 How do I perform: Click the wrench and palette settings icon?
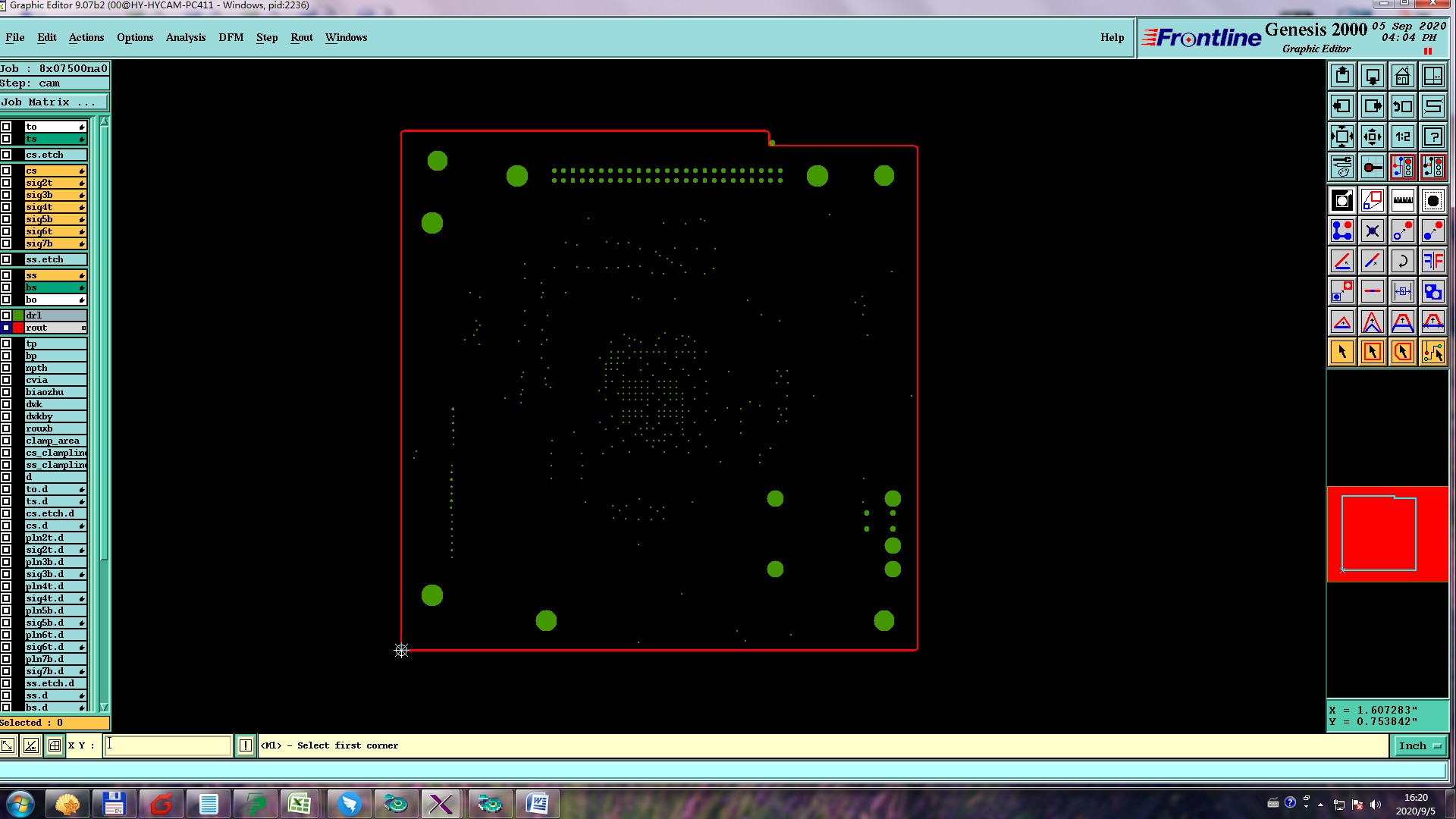click(x=1341, y=167)
